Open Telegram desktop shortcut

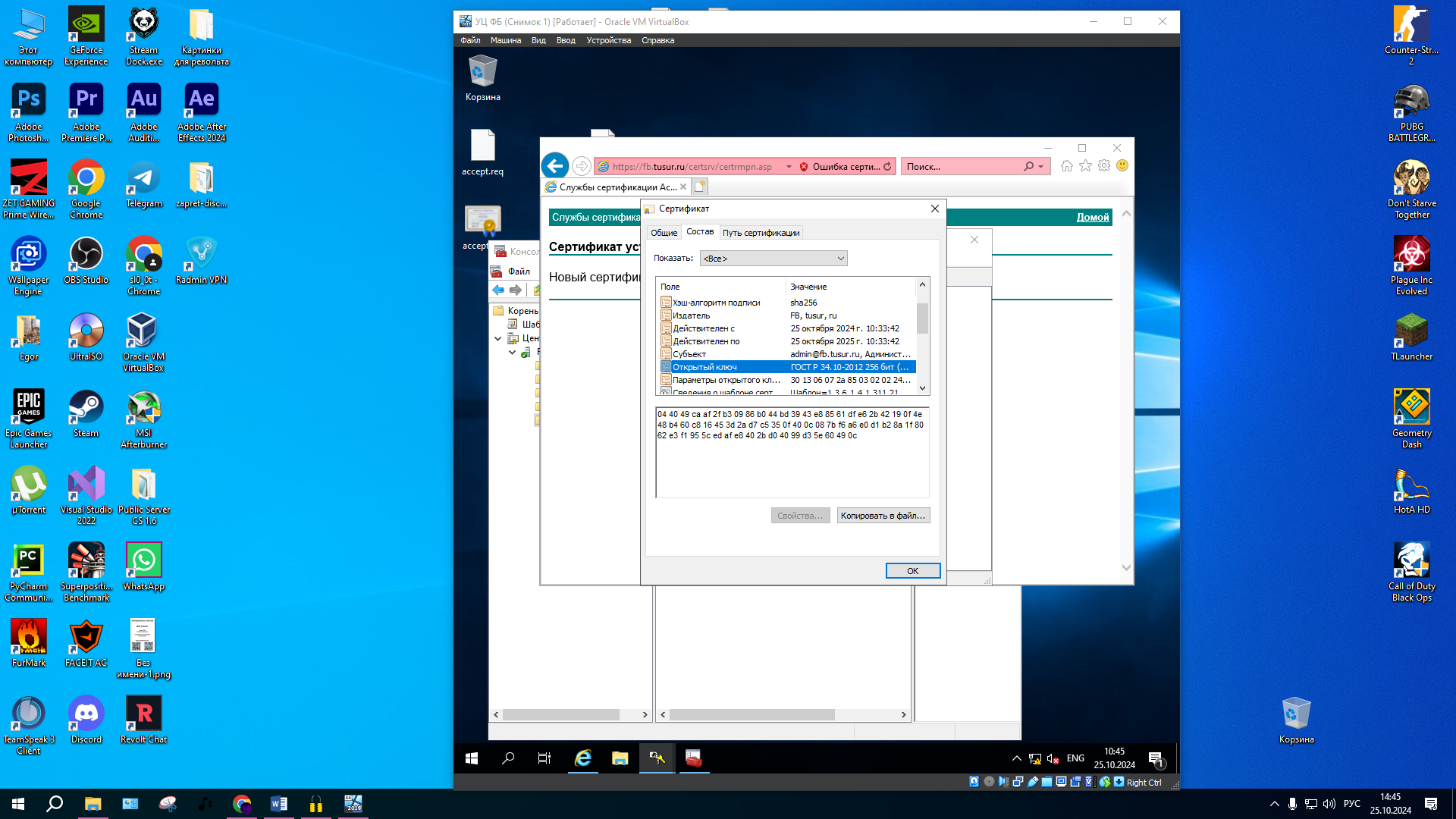[143, 184]
